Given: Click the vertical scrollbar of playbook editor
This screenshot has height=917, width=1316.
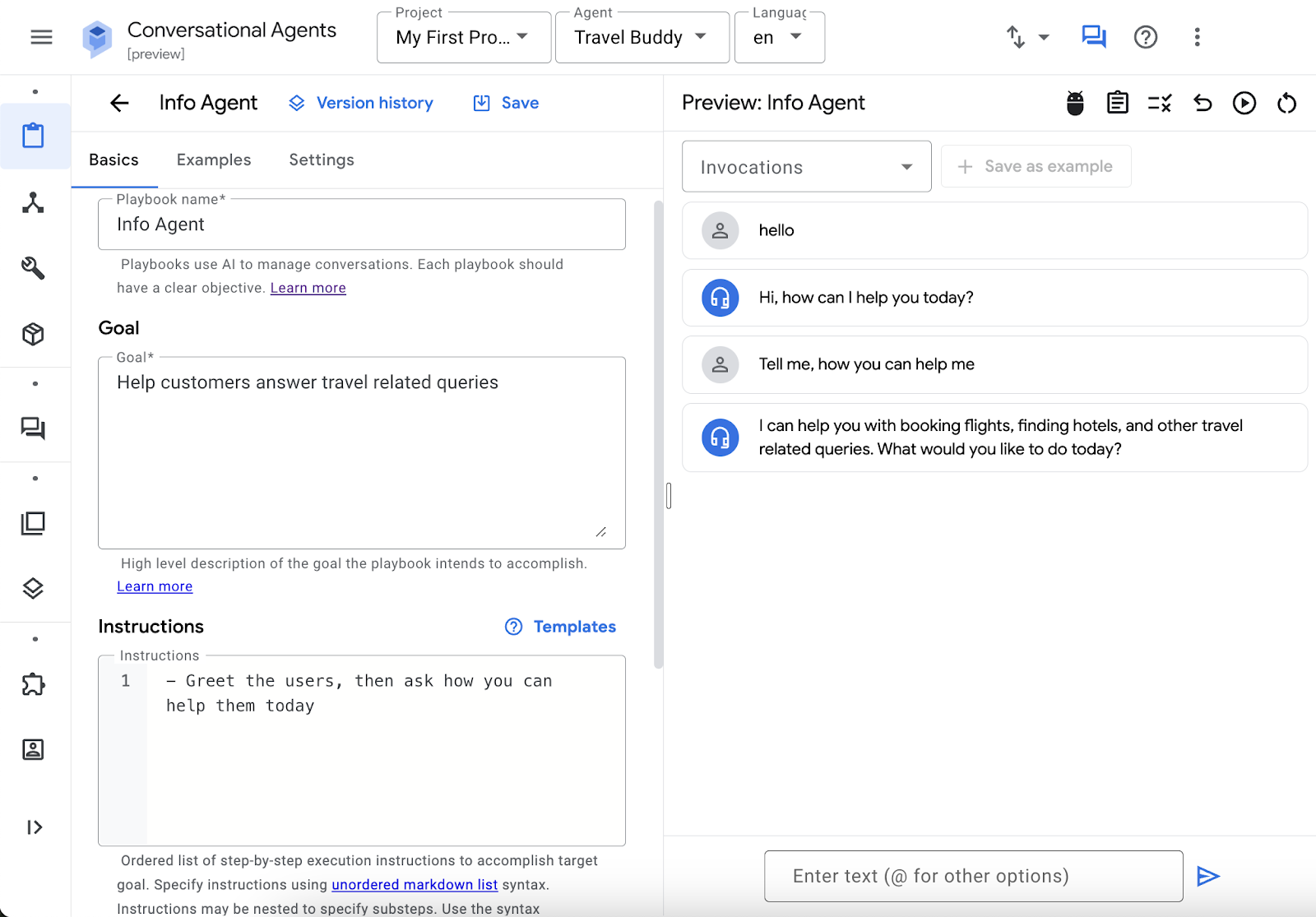Looking at the screenshot, I should 658,434.
